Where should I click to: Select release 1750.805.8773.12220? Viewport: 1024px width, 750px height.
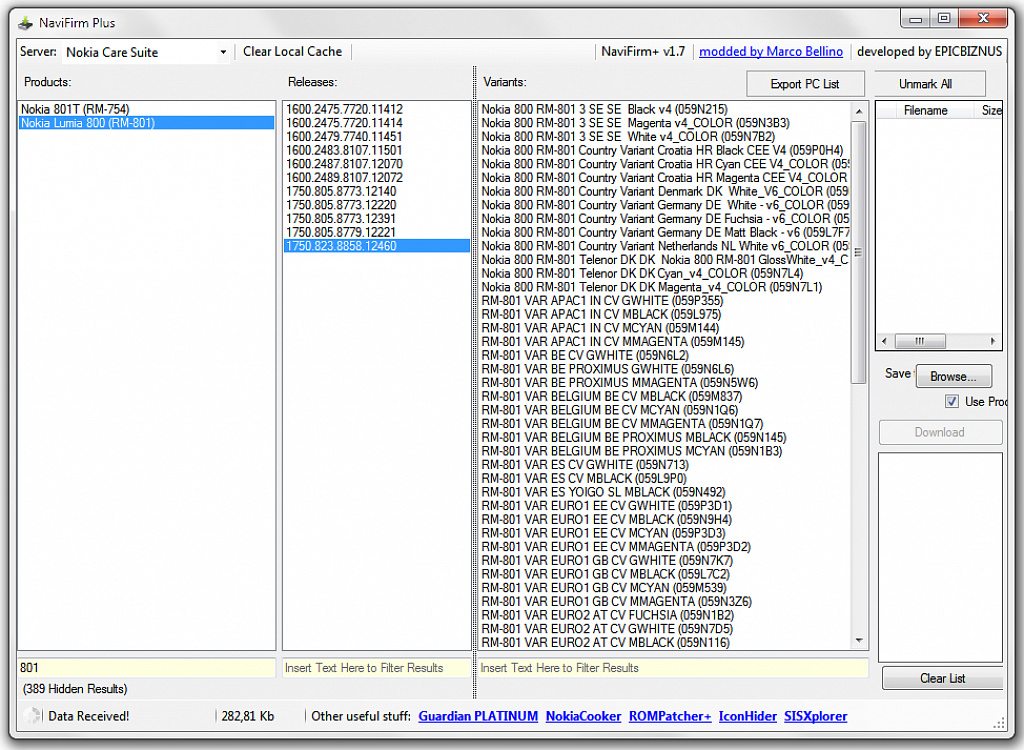click(376, 205)
